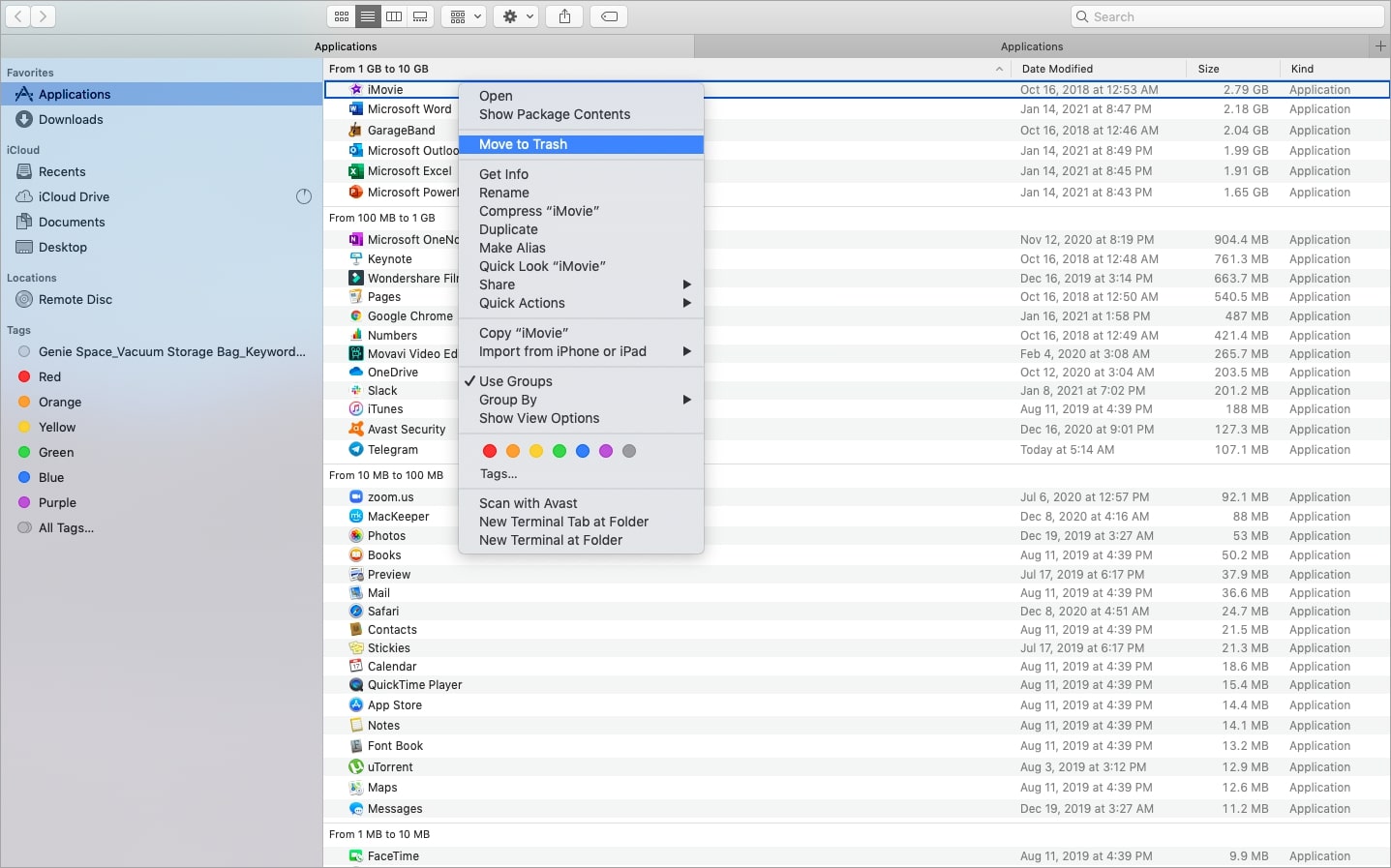Choose Get Info in the context menu
Image resolution: width=1391 pixels, height=868 pixels.
(x=581, y=174)
